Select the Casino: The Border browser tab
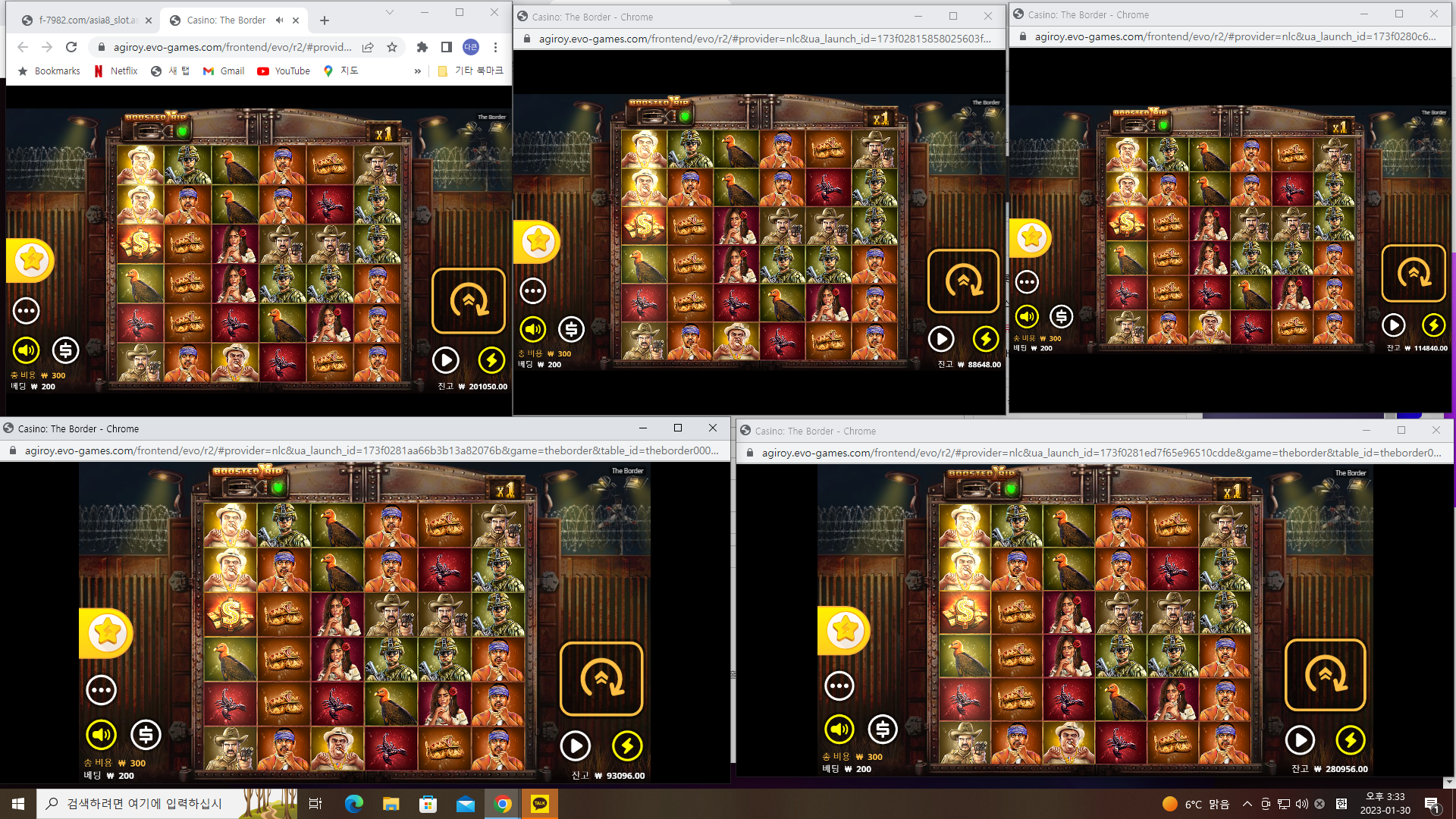The height and width of the screenshot is (819, 1456). 235,20
